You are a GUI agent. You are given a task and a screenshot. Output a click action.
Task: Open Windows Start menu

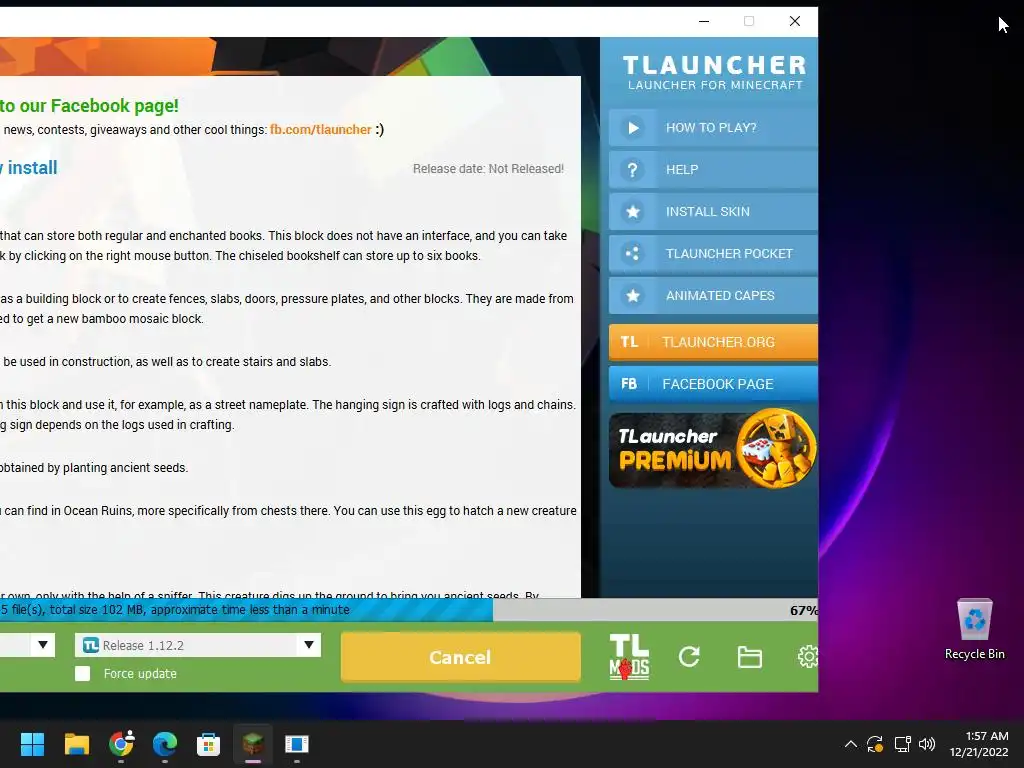pyautogui.click(x=32, y=744)
